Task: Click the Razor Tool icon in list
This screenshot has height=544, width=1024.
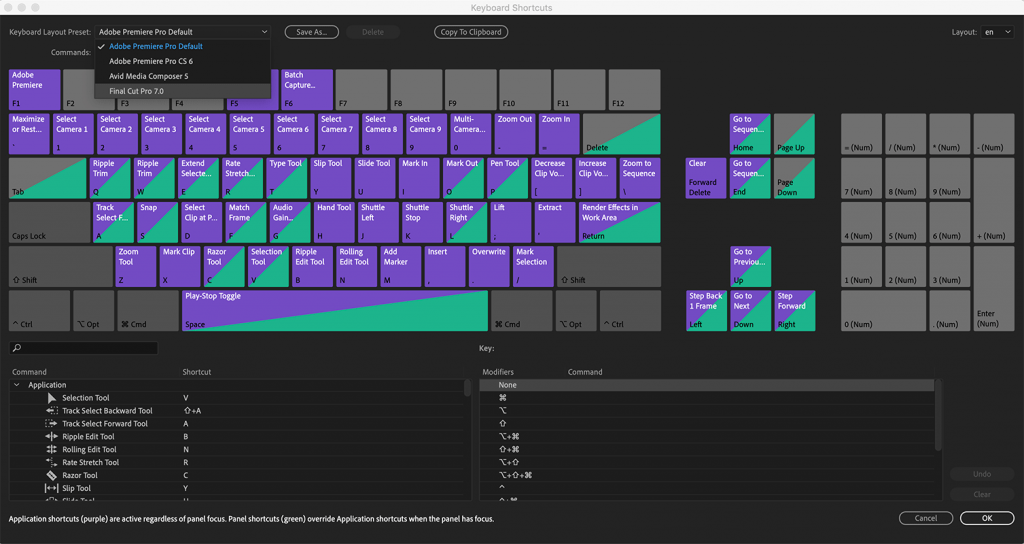Action: [x=52, y=475]
